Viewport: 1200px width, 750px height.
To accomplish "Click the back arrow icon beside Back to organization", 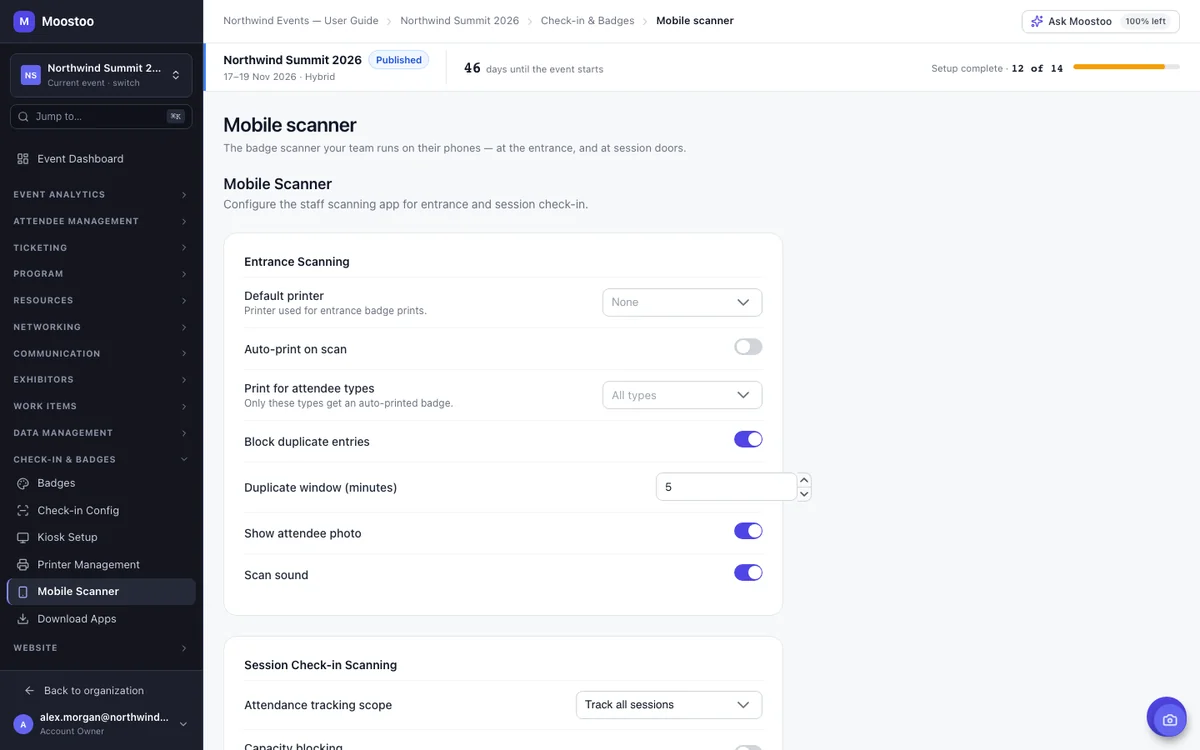I will [29, 691].
